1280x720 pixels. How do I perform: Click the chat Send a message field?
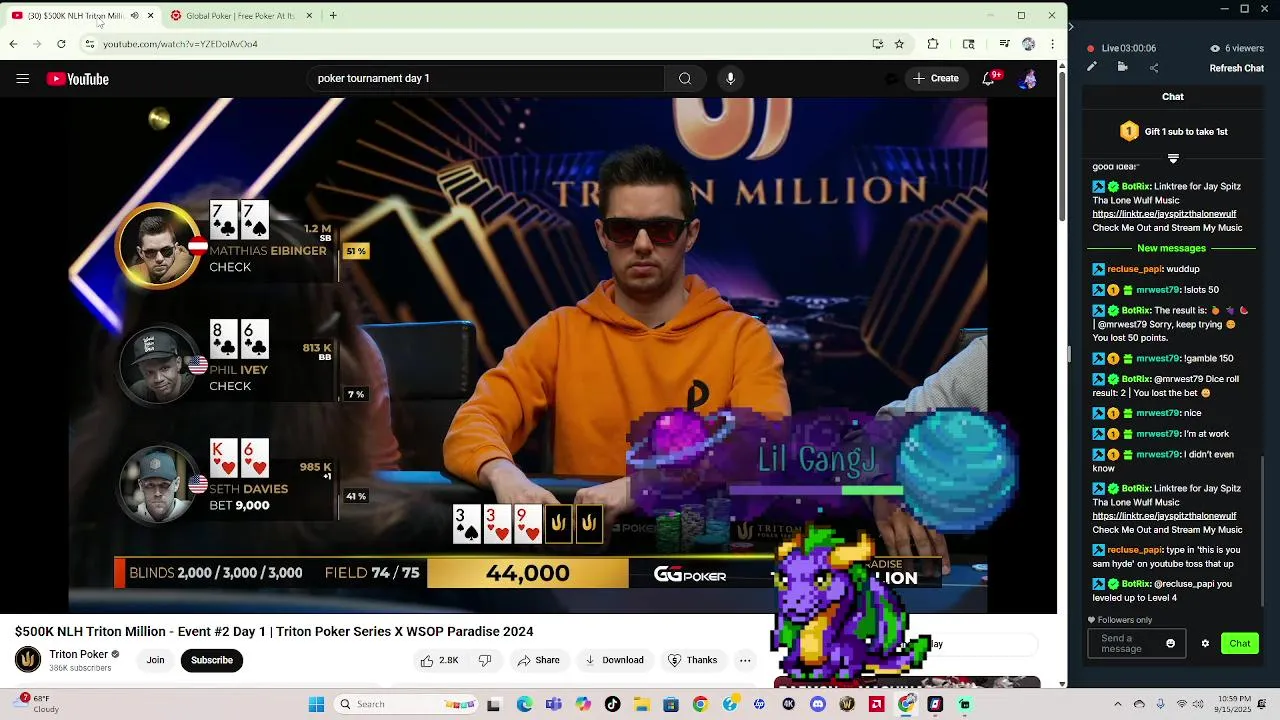1128,644
